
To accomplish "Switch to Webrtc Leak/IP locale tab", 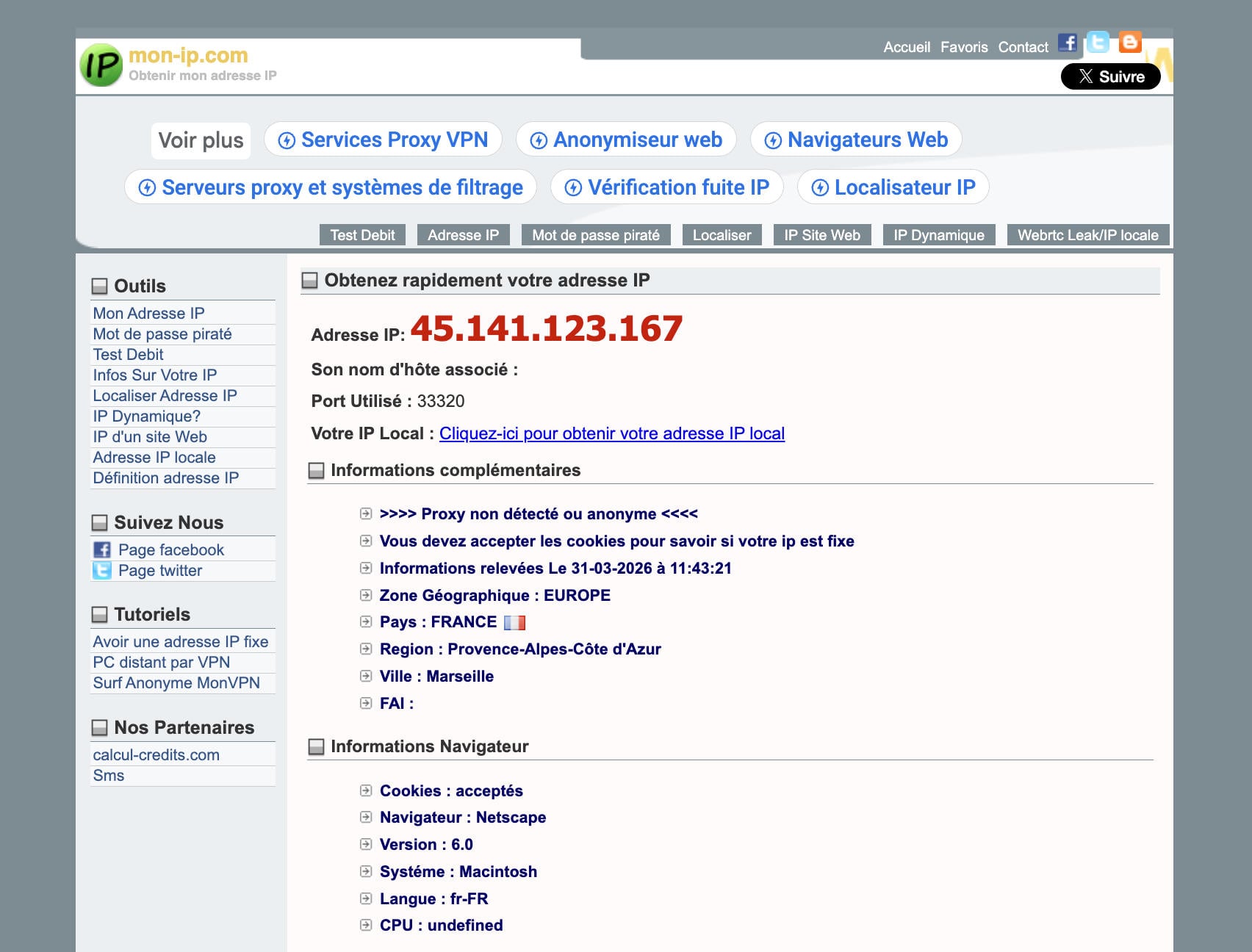I will [1087, 235].
